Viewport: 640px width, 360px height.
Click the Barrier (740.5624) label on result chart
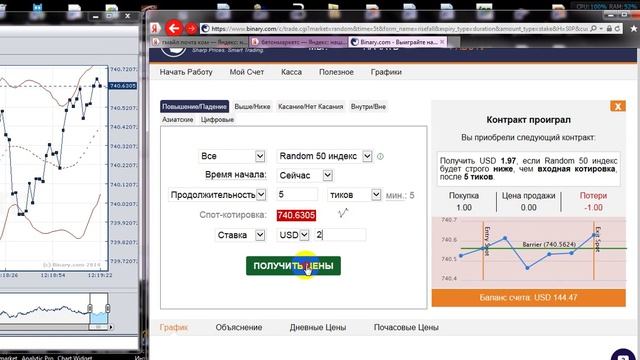point(549,244)
